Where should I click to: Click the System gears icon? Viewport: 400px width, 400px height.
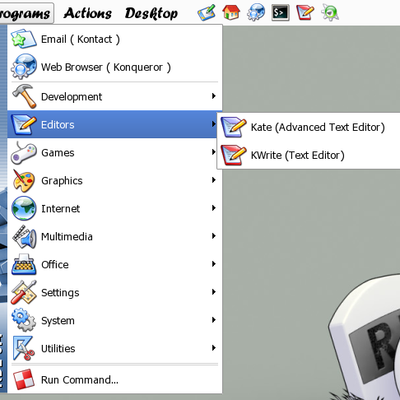(x=23, y=320)
